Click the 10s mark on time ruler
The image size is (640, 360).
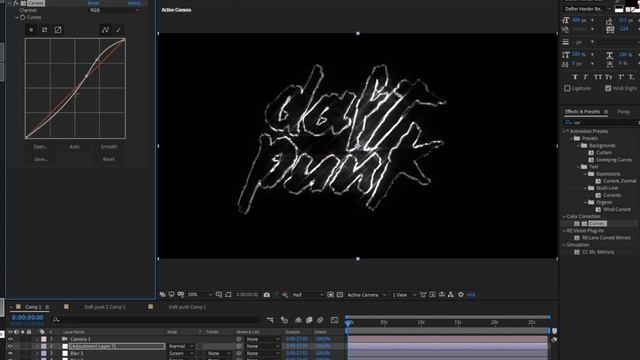pyautogui.click(x=421, y=322)
